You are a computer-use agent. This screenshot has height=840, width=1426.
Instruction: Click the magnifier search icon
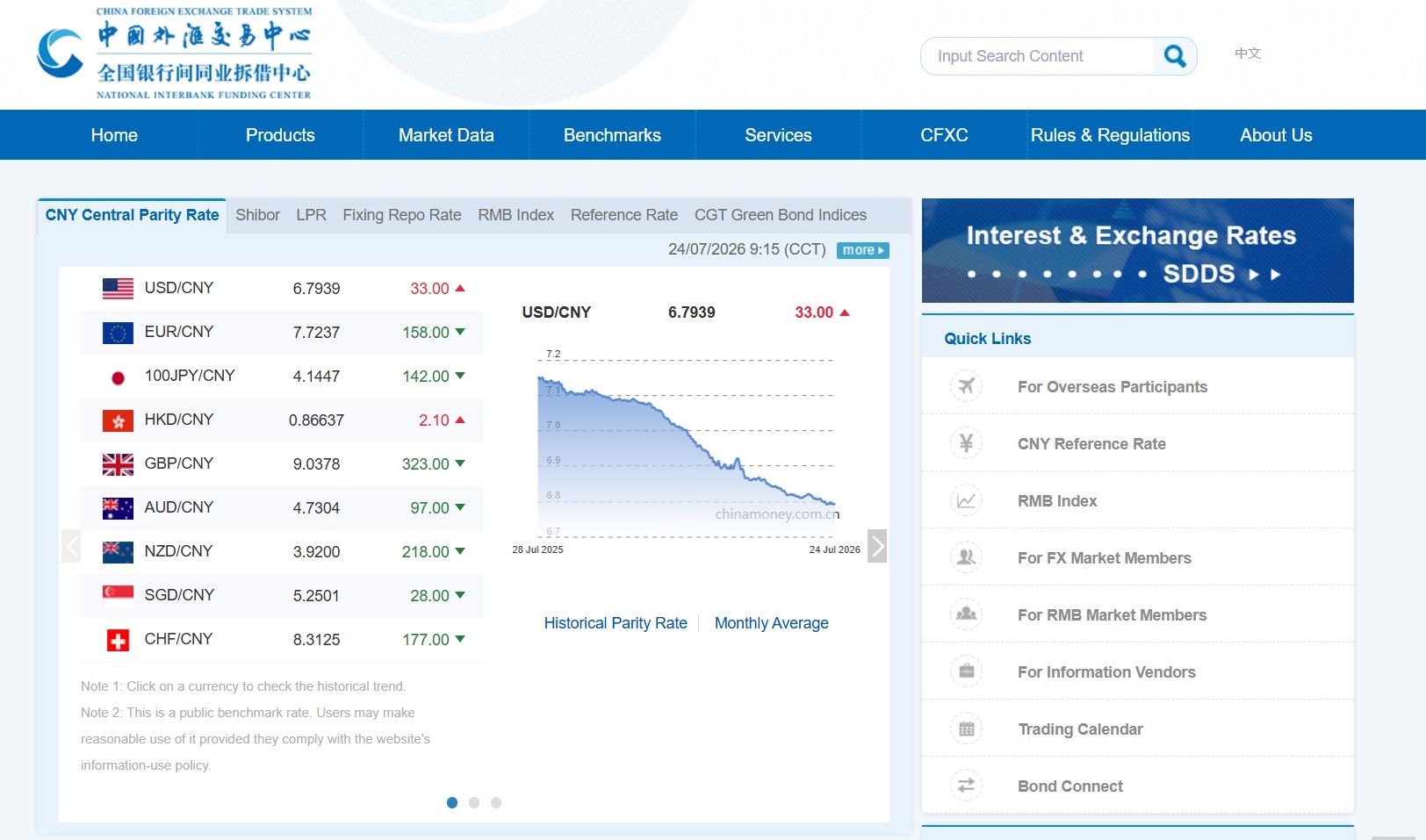click(1174, 56)
